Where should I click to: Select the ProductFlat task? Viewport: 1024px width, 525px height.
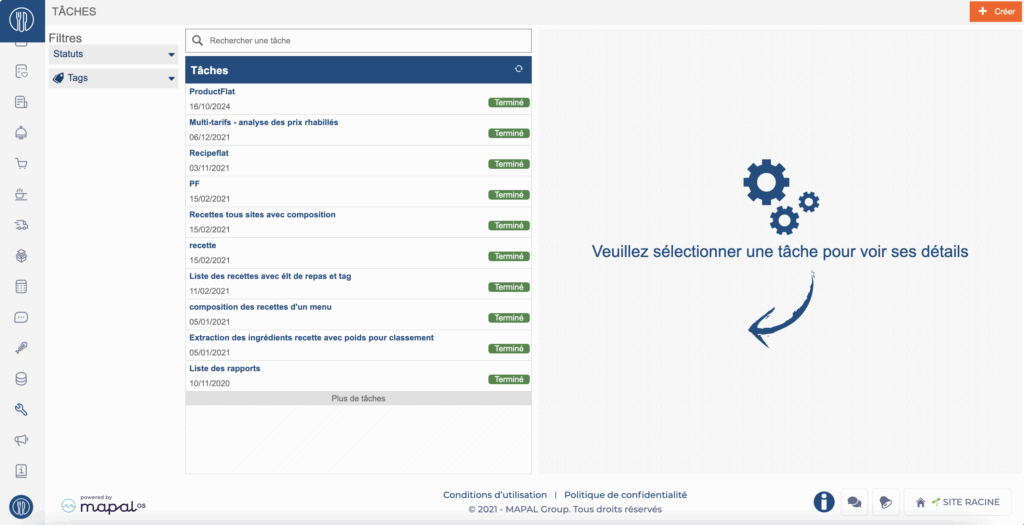click(212, 92)
